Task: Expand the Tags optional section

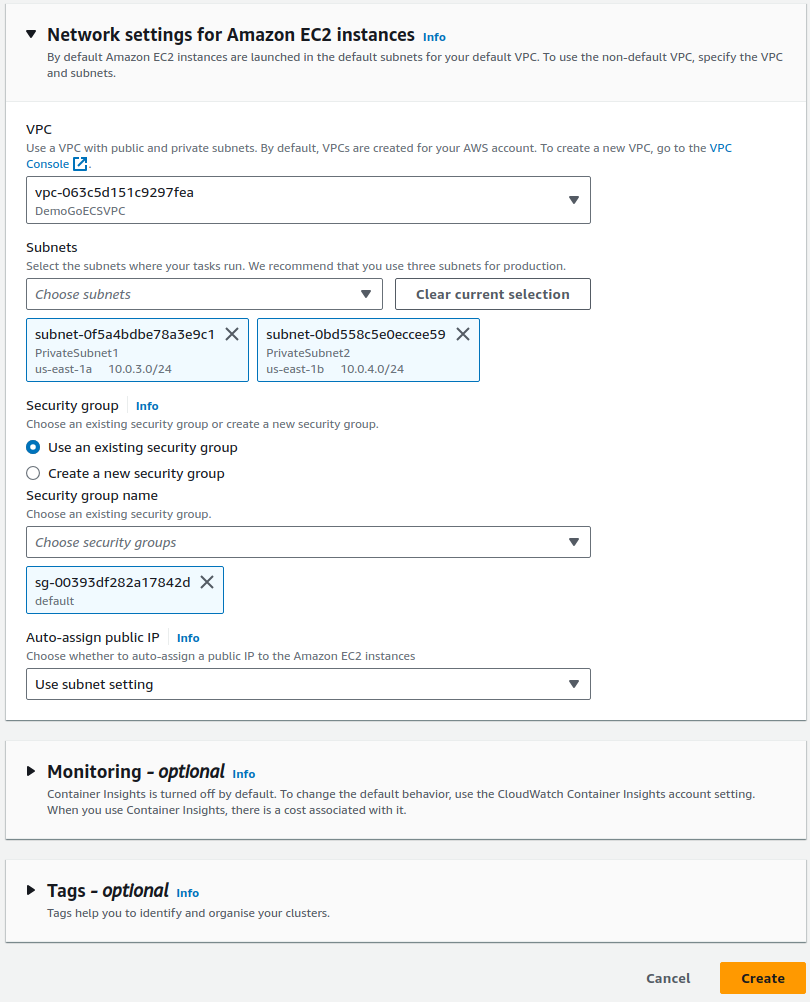Action: (x=32, y=891)
